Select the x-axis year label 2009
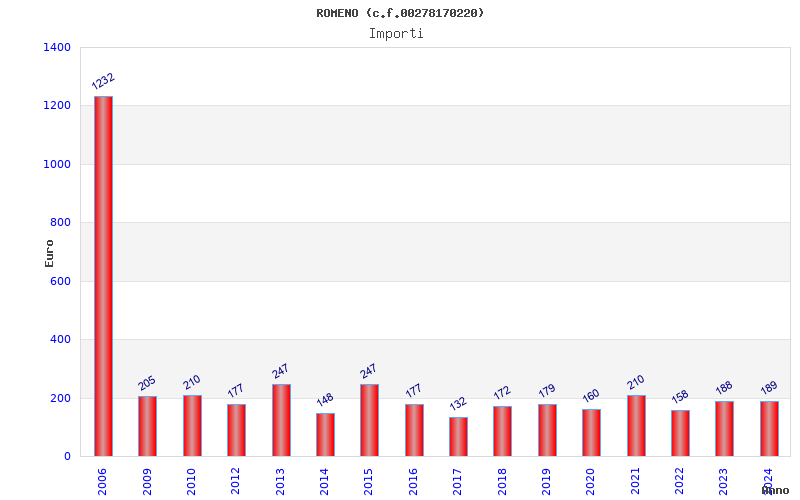The image size is (800, 500). point(147,482)
